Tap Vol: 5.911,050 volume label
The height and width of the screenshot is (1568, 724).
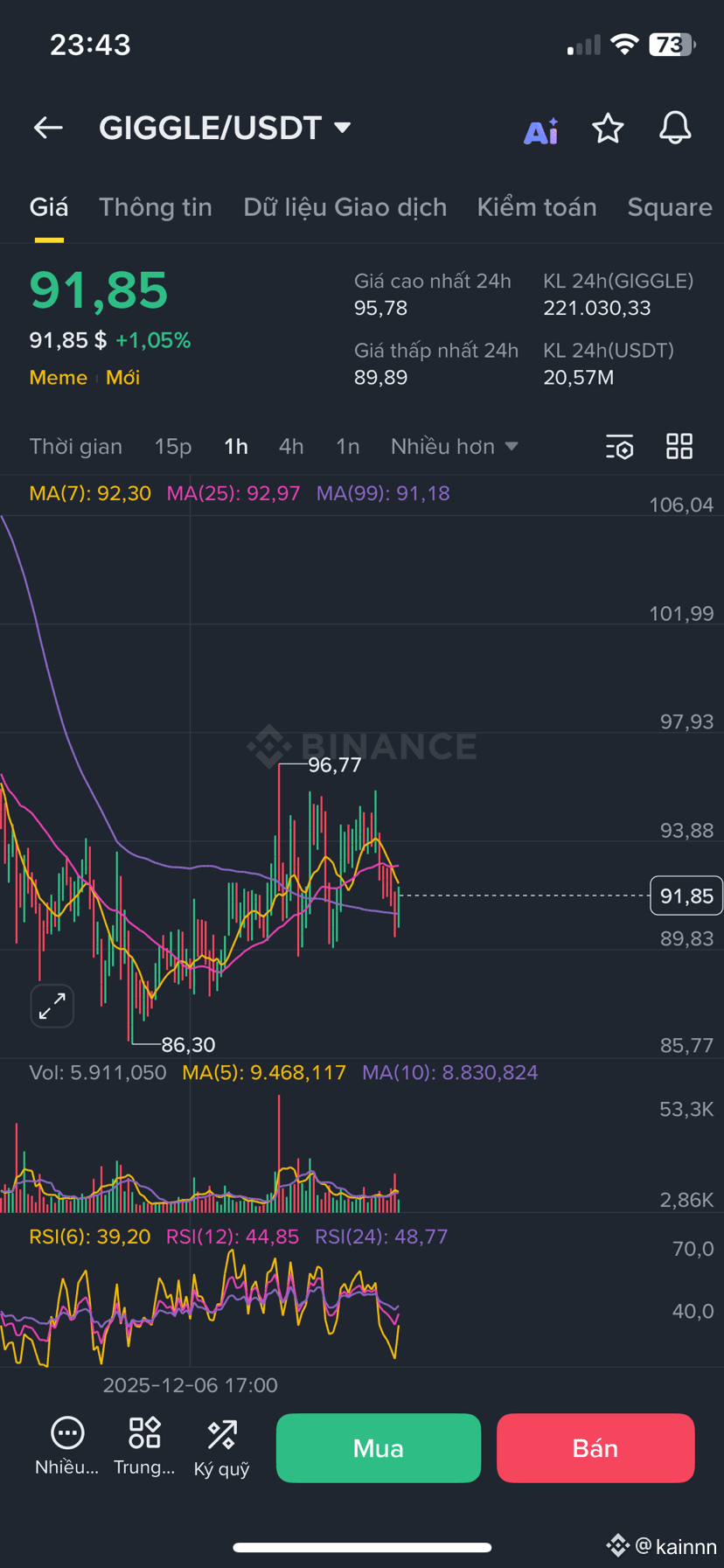pyautogui.click(x=98, y=1072)
